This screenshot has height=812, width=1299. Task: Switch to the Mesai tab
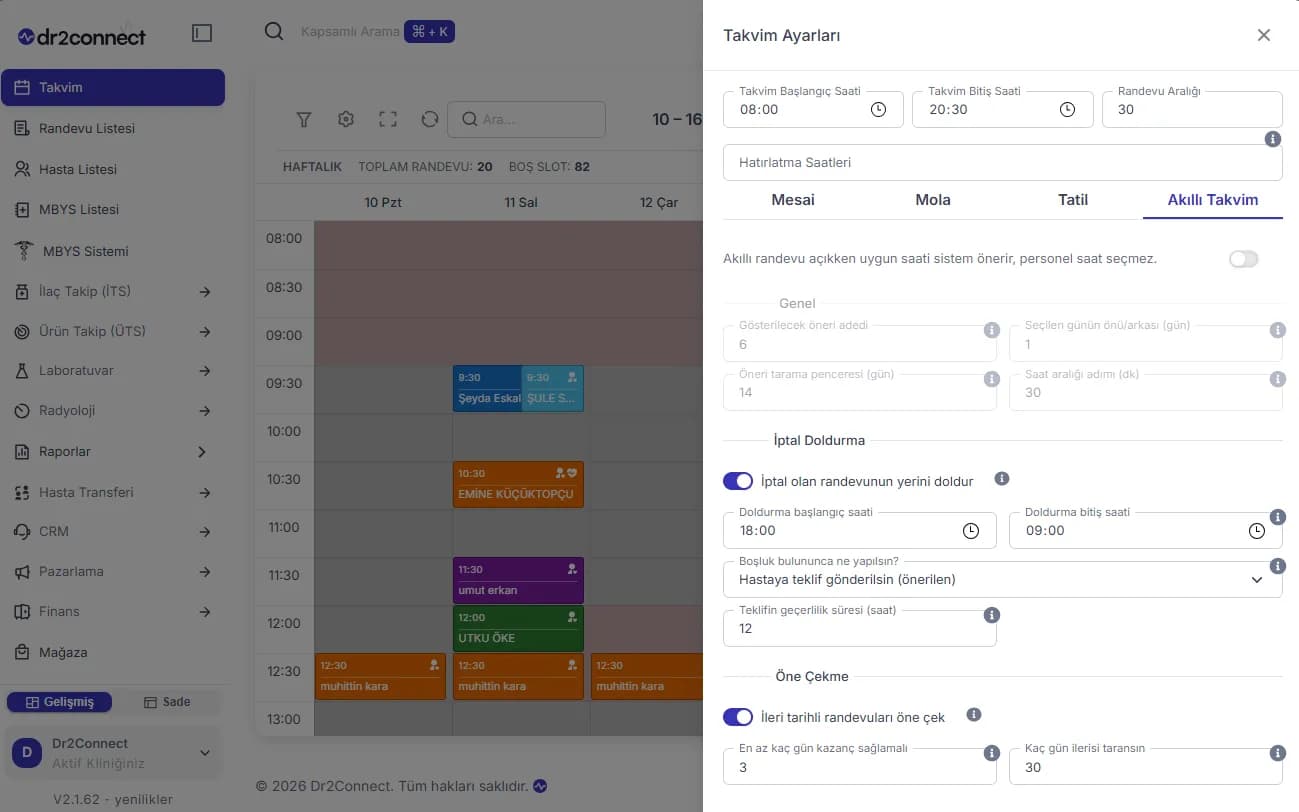pos(793,200)
